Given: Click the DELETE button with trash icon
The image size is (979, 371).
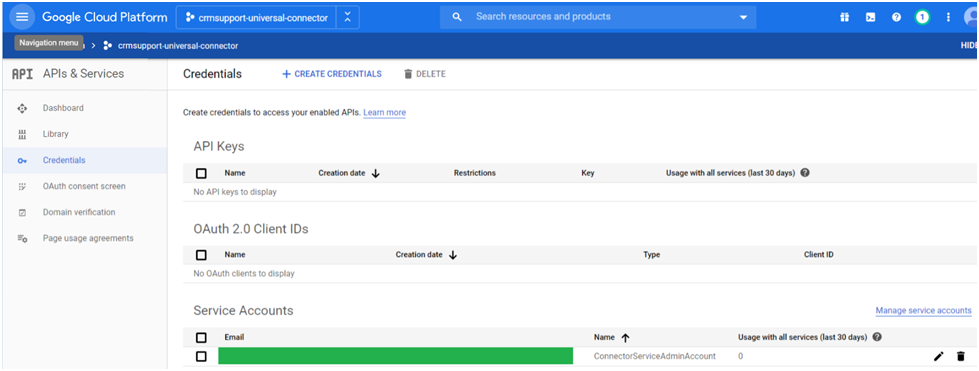Looking at the screenshot, I should pos(425,74).
